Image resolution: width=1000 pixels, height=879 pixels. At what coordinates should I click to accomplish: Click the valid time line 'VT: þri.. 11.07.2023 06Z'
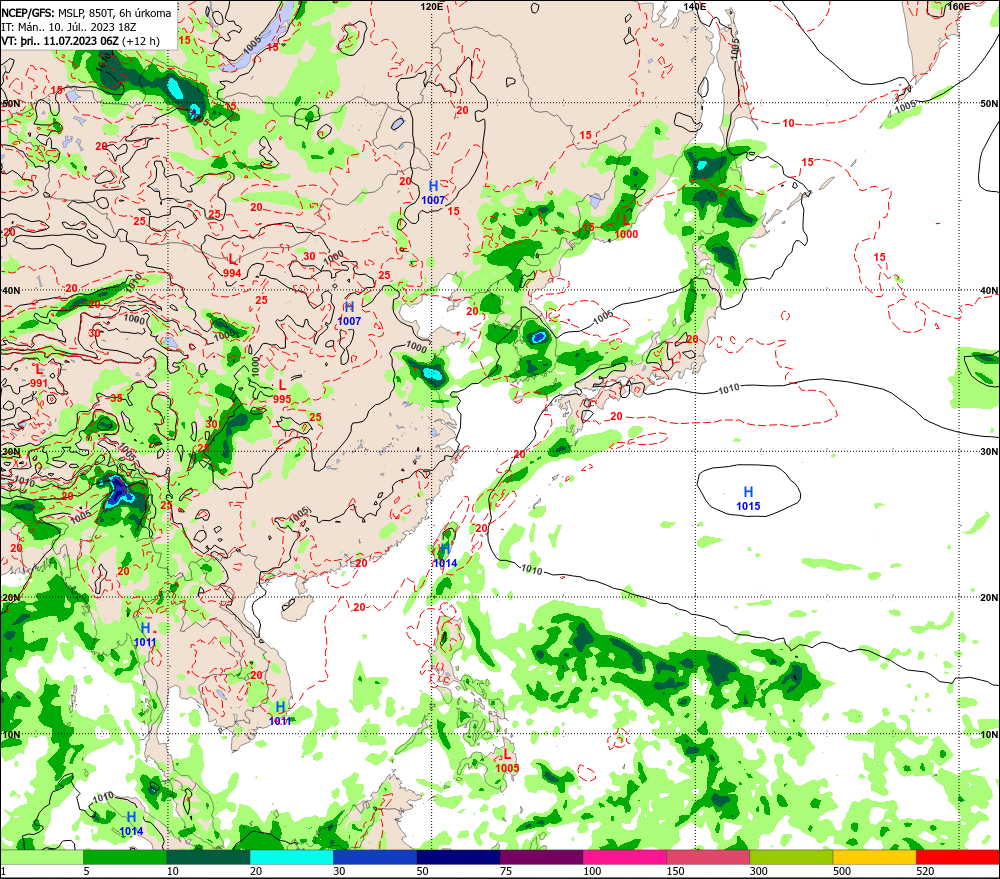60,41
